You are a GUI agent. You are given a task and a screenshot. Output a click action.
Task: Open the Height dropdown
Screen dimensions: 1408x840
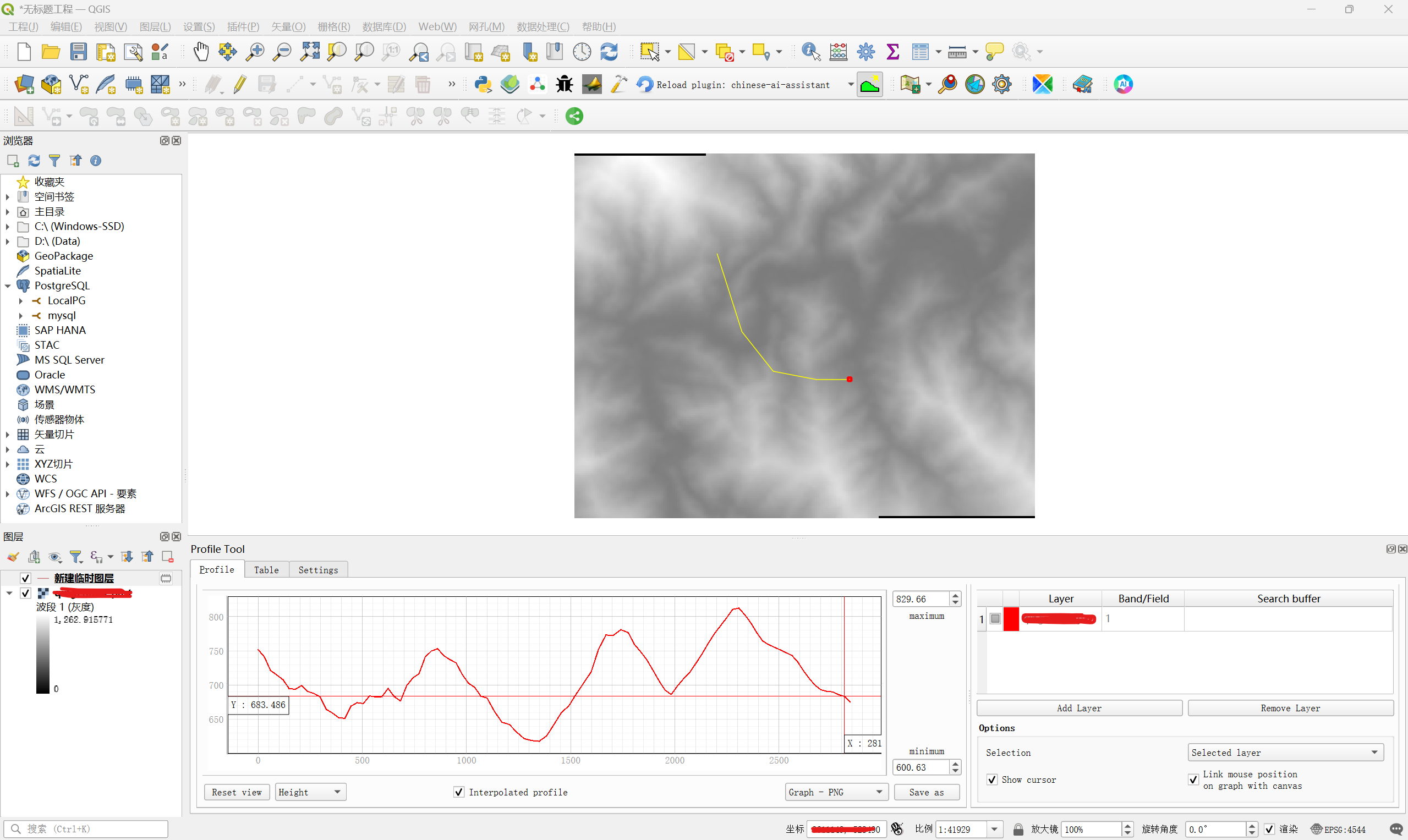(310, 792)
